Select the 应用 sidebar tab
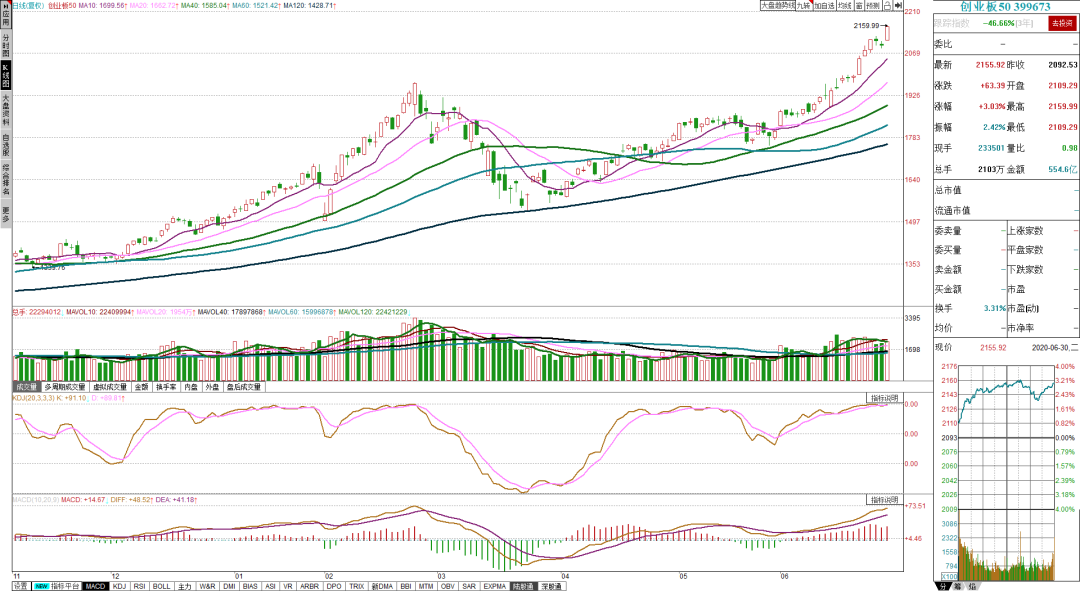Viewport: 1080px width, 591px height. click(x=6, y=14)
